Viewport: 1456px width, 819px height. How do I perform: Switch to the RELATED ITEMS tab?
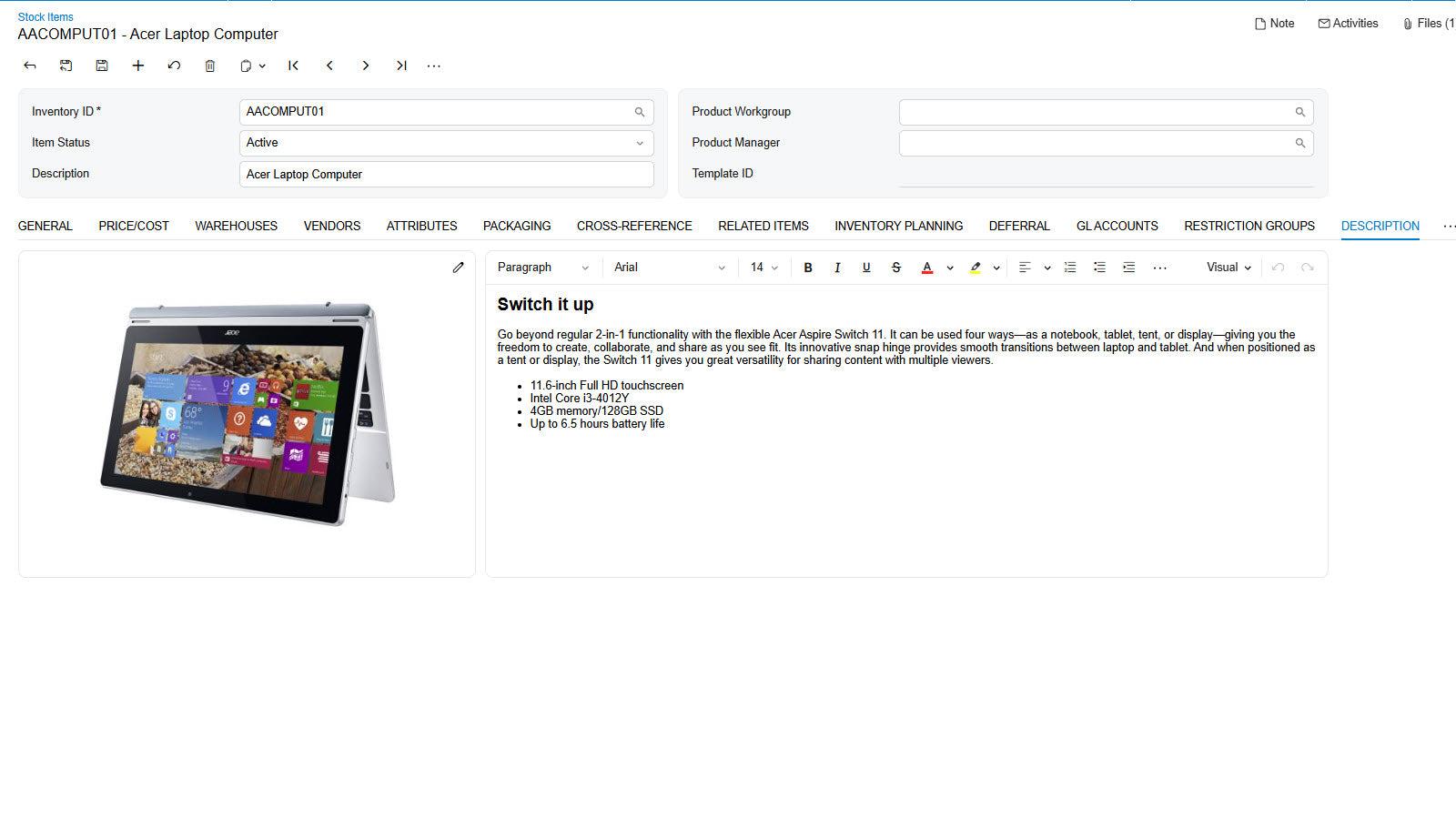coord(763,226)
